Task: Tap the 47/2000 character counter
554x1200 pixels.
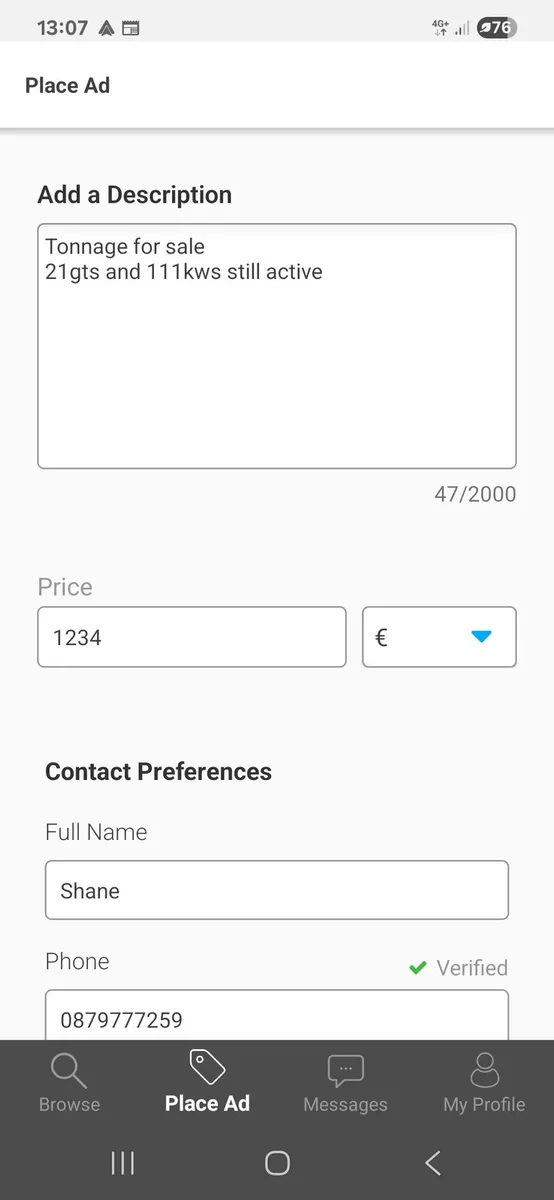Action: (x=475, y=494)
